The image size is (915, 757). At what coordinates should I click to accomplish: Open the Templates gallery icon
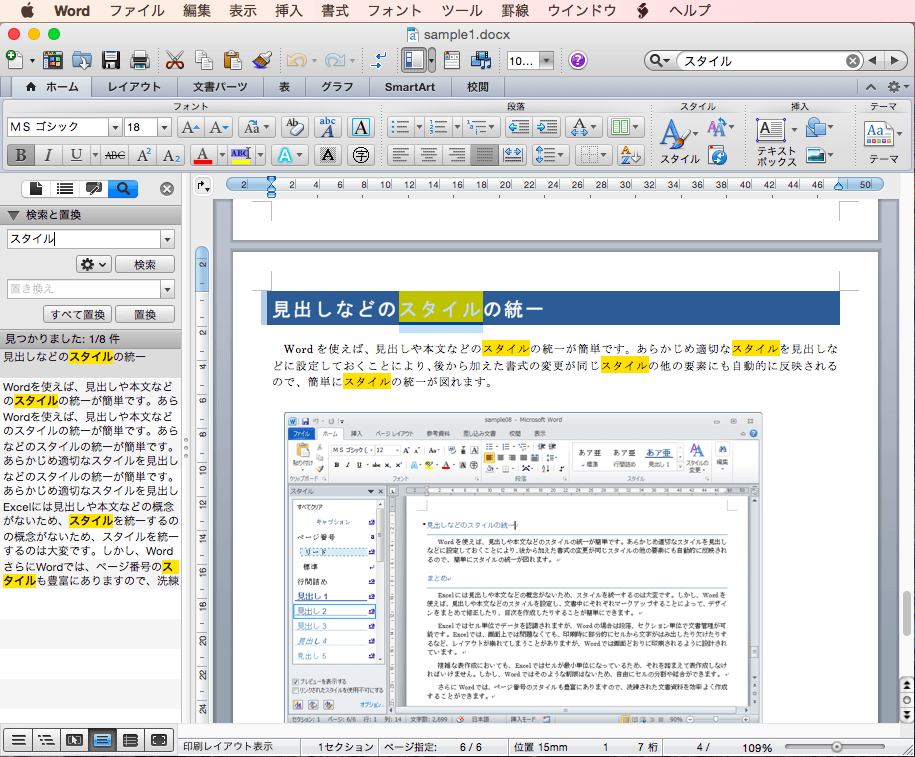click(x=52, y=60)
